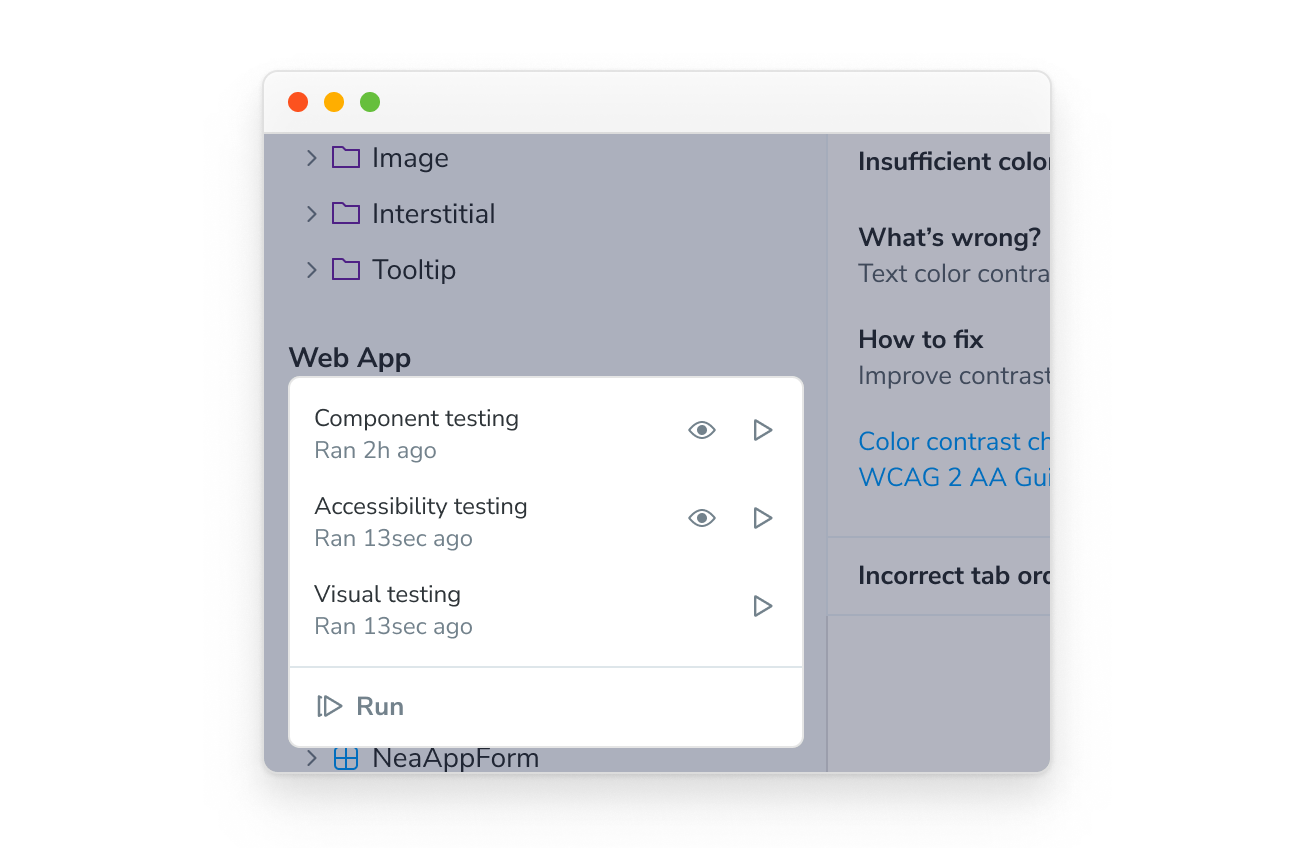The height and width of the screenshot is (848, 1314).
Task: Toggle visibility of Component testing results
Action: click(x=701, y=430)
